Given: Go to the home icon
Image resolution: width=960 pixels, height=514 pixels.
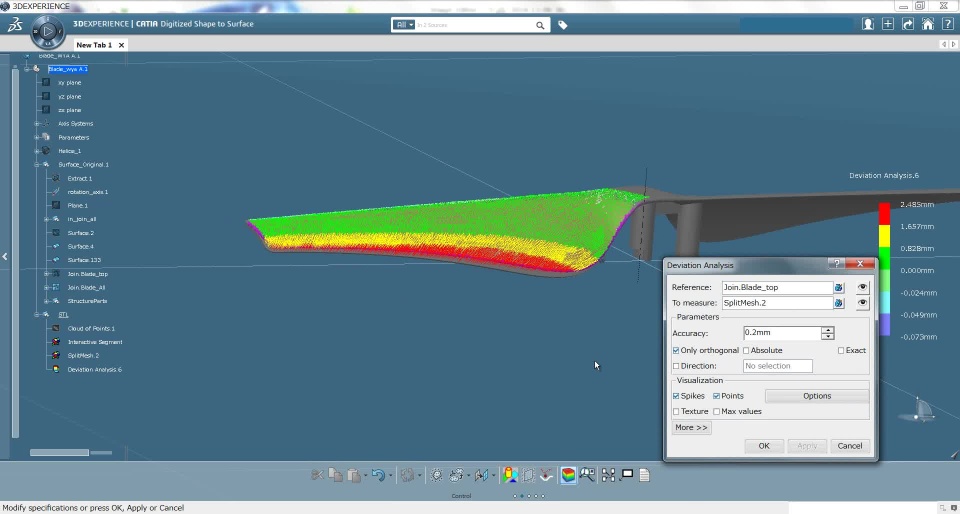Looking at the screenshot, I should [x=928, y=24].
